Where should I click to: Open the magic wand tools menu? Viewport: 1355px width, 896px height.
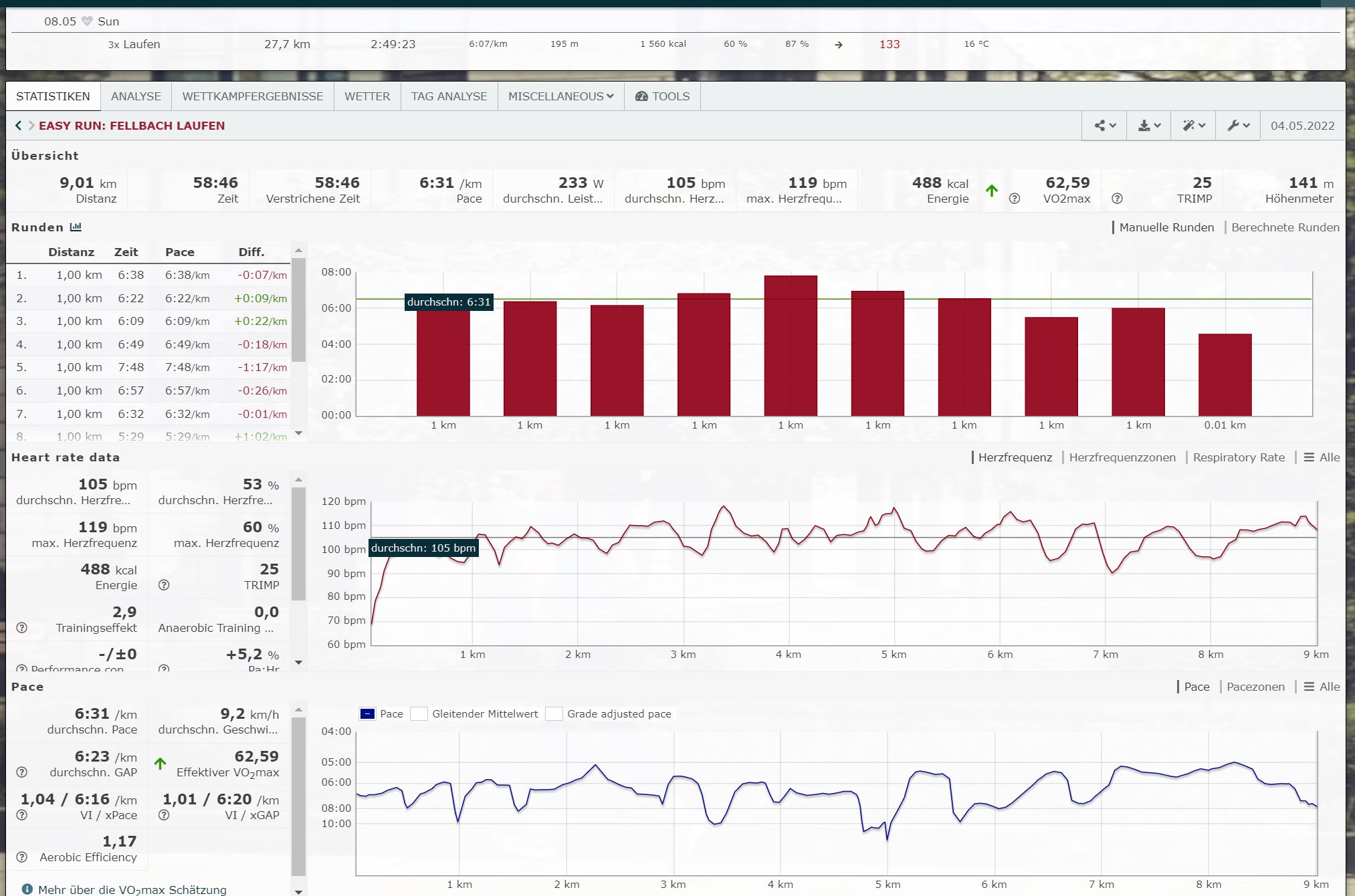[x=1193, y=126]
